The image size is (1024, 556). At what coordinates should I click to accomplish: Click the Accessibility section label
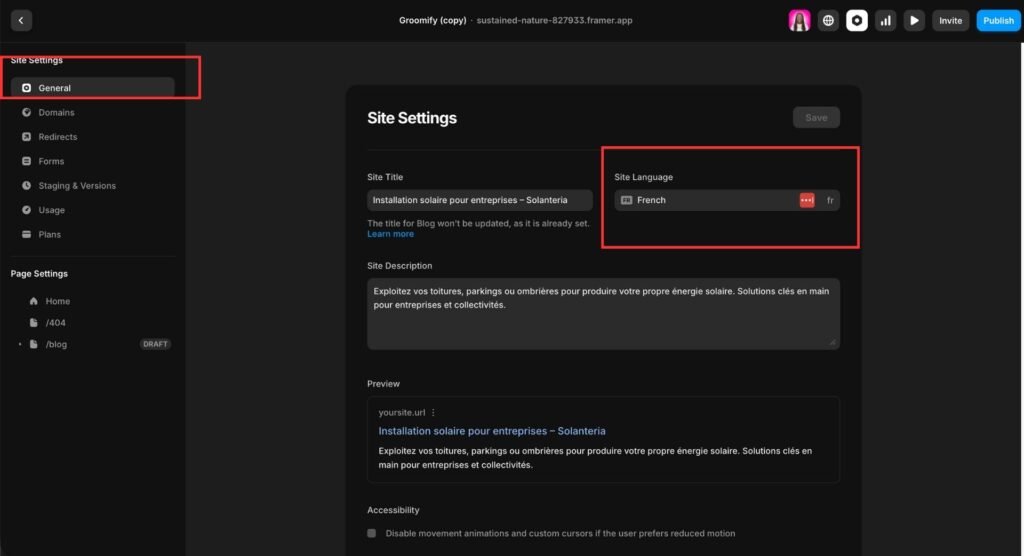[x=393, y=510]
